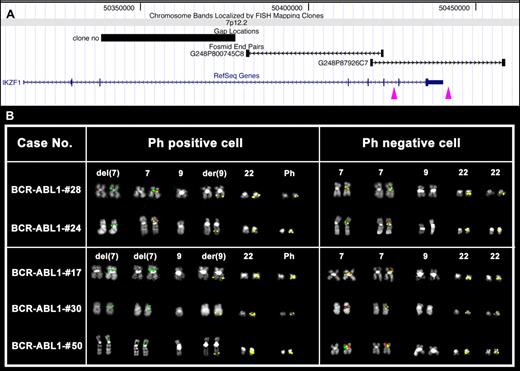520x371 pixels.
Task: Click der(9) column label above the #17 row
Action: tap(214, 256)
